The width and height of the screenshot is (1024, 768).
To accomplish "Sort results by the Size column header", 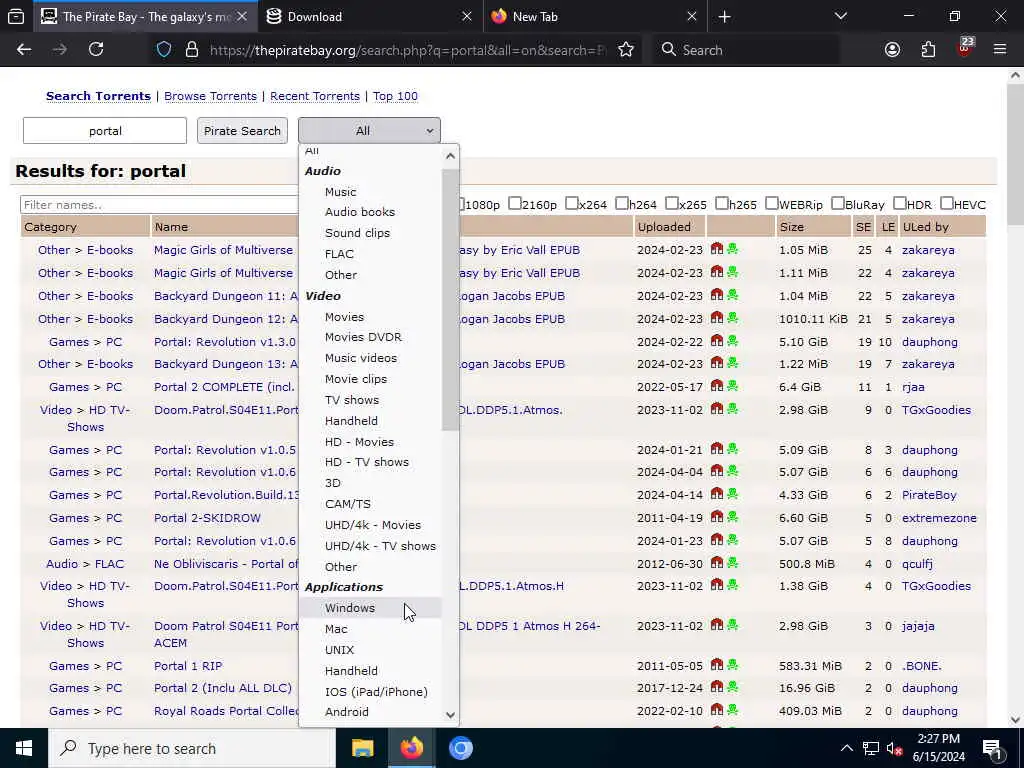I will (x=794, y=227).
